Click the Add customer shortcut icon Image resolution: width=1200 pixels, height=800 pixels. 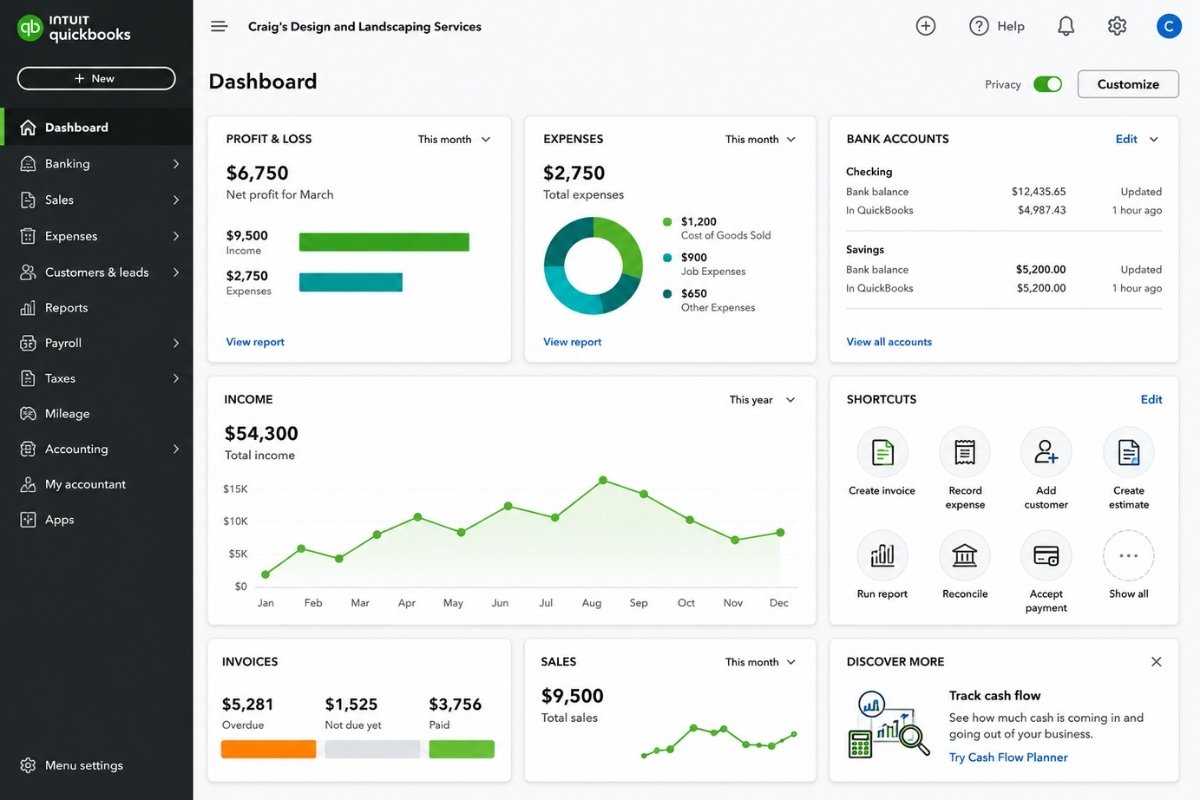click(1046, 453)
